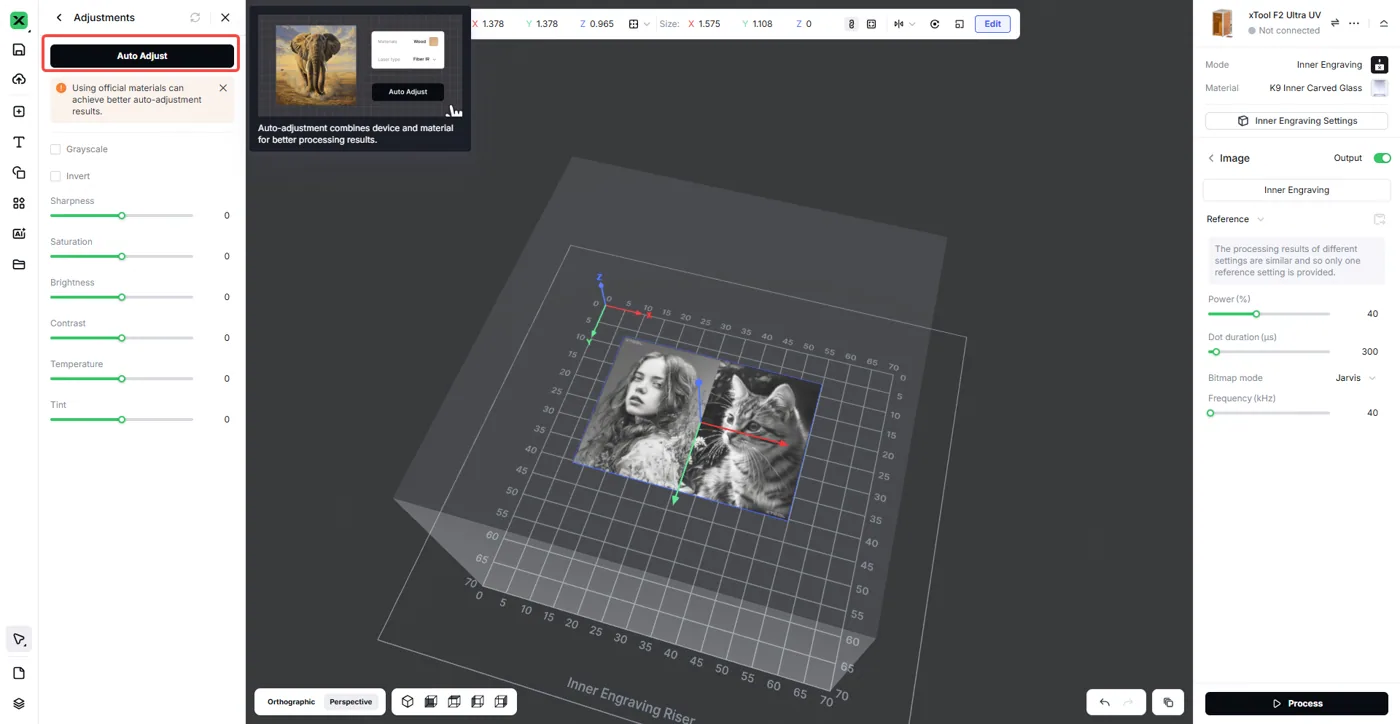
Task: Open the layers icon at bottom left
Action: pyautogui.click(x=19, y=704)
